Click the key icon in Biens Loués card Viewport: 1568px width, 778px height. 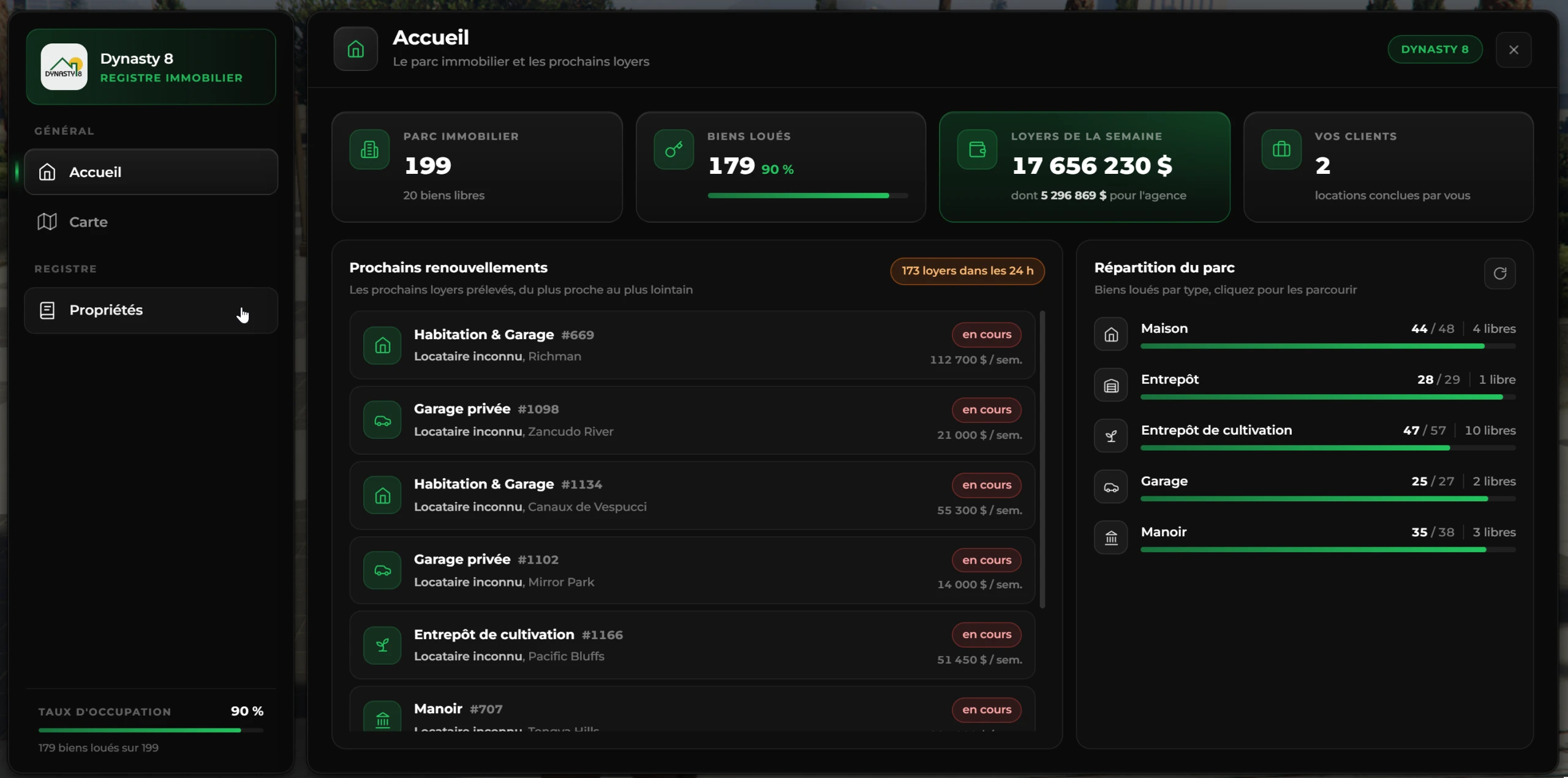click(x=674, y=149)
